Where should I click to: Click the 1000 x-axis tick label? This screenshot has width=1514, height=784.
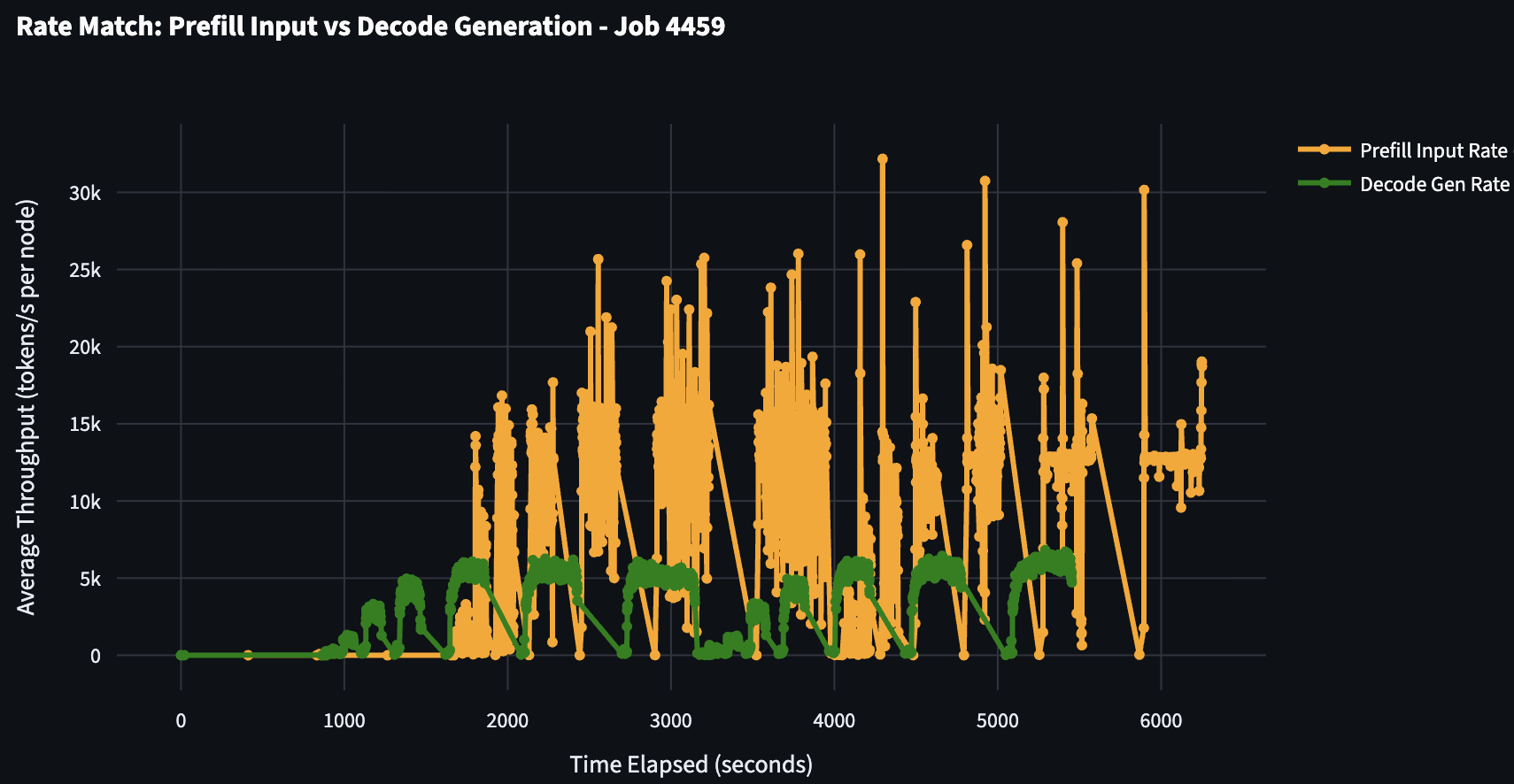(x=344, y=720)
